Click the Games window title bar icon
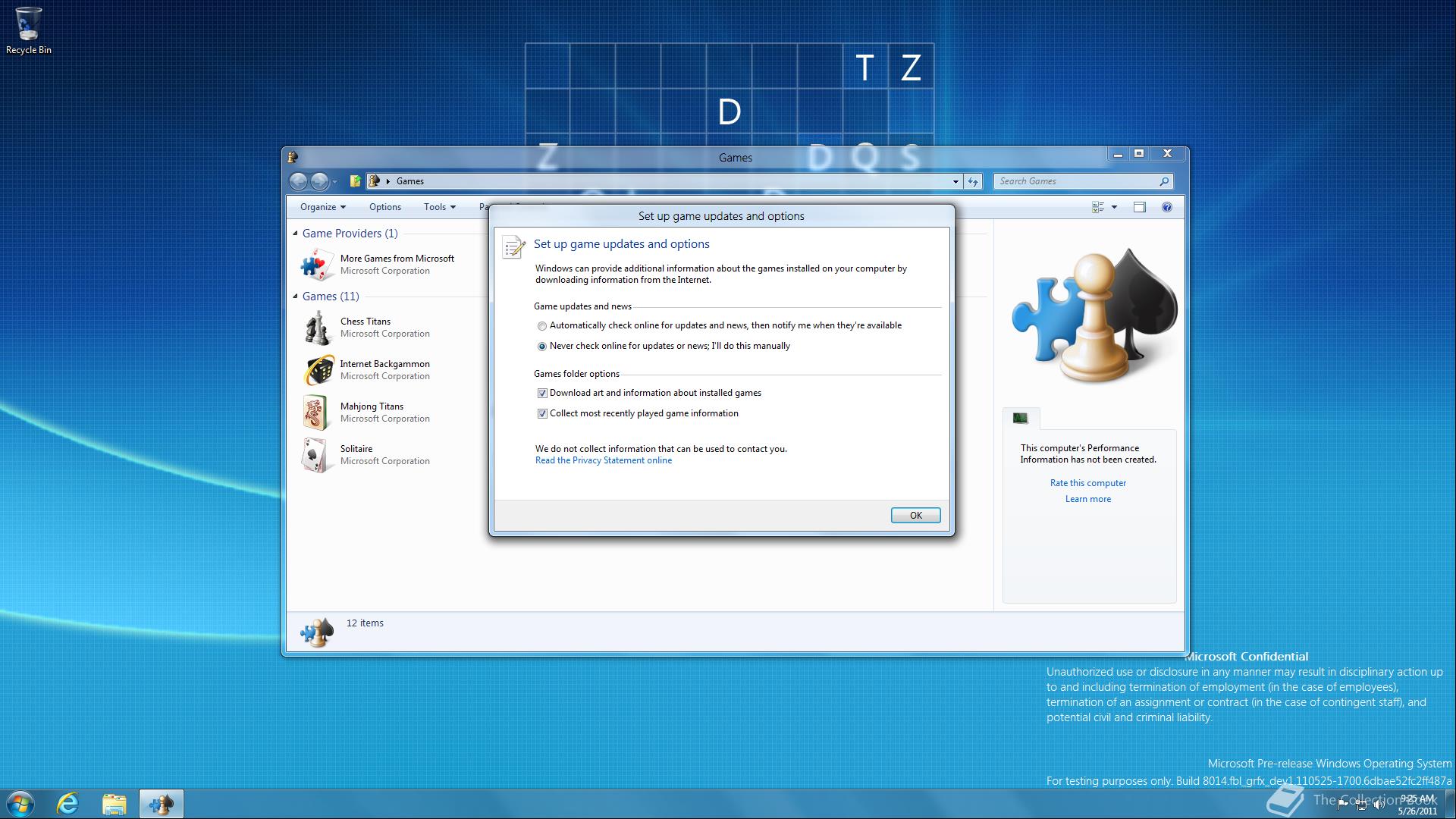The image size is (1456, 819). click(x=292, y=157)
